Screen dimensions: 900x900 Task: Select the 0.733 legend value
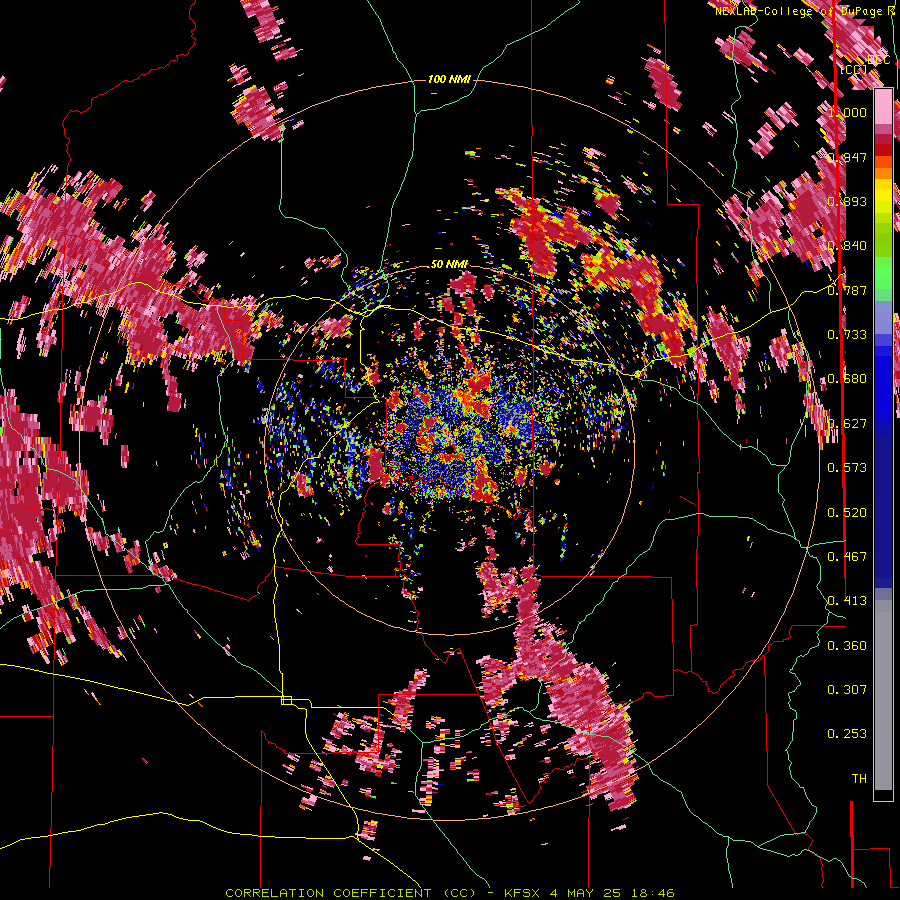click(x=847, y=335)
